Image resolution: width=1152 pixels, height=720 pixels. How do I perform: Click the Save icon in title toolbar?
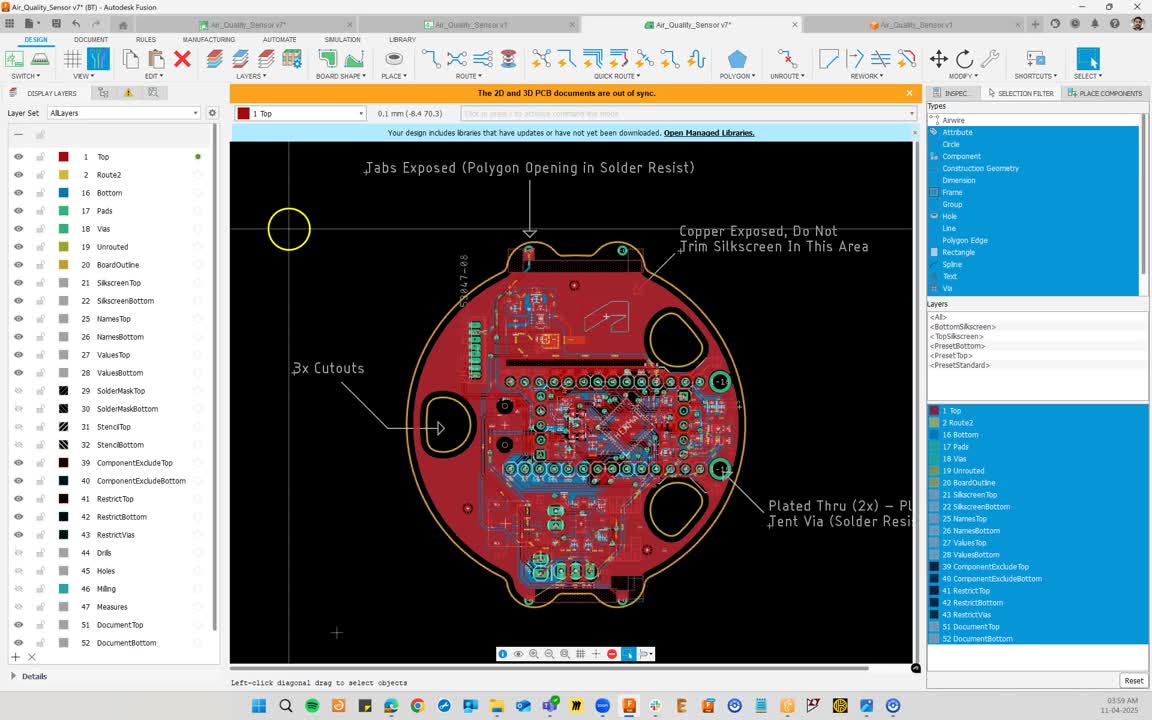pyautogui.click(x=56, y=24)
